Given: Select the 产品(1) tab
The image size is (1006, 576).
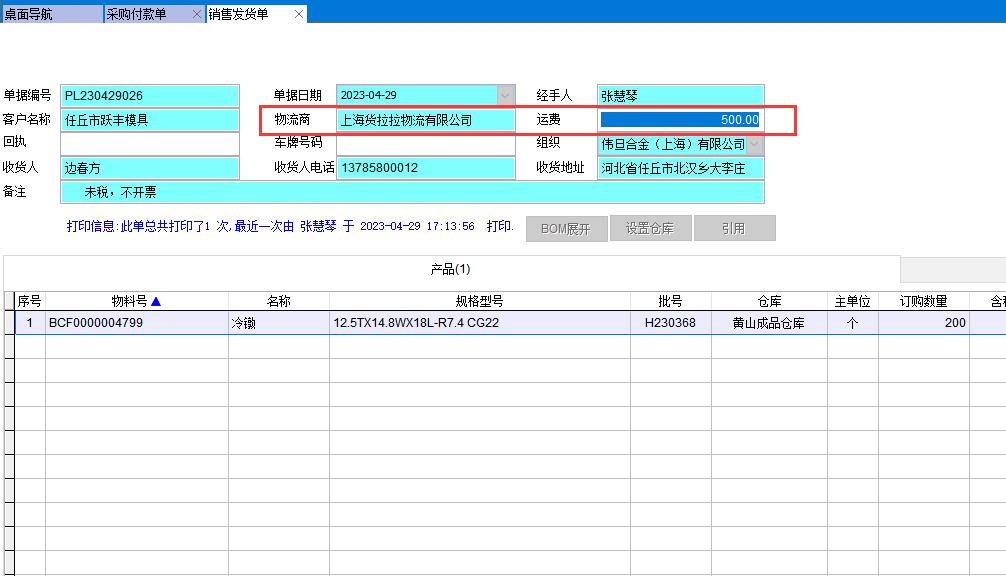Looking at the screenshot, I should click(450, 269).
